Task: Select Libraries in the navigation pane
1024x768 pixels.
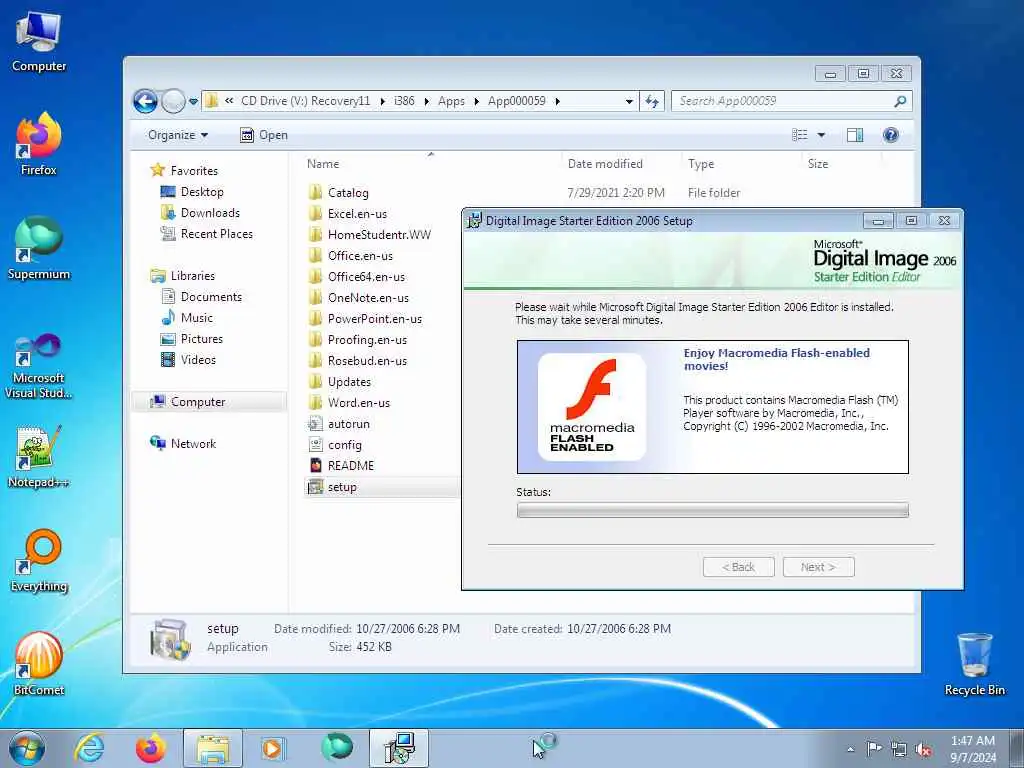Action: pyautogui.click(x=183, y=276)
